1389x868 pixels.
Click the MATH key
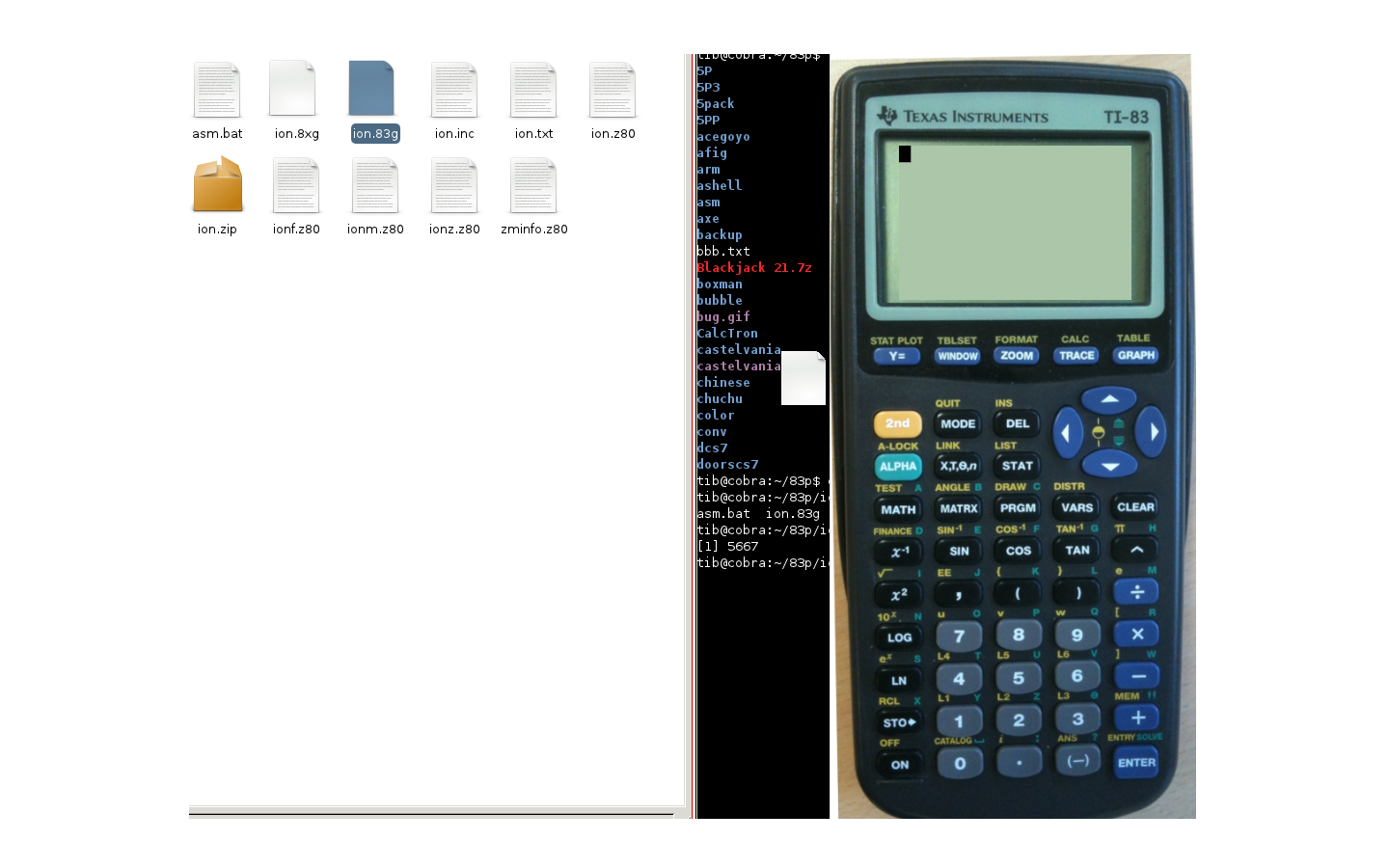[x=898, y=509]
